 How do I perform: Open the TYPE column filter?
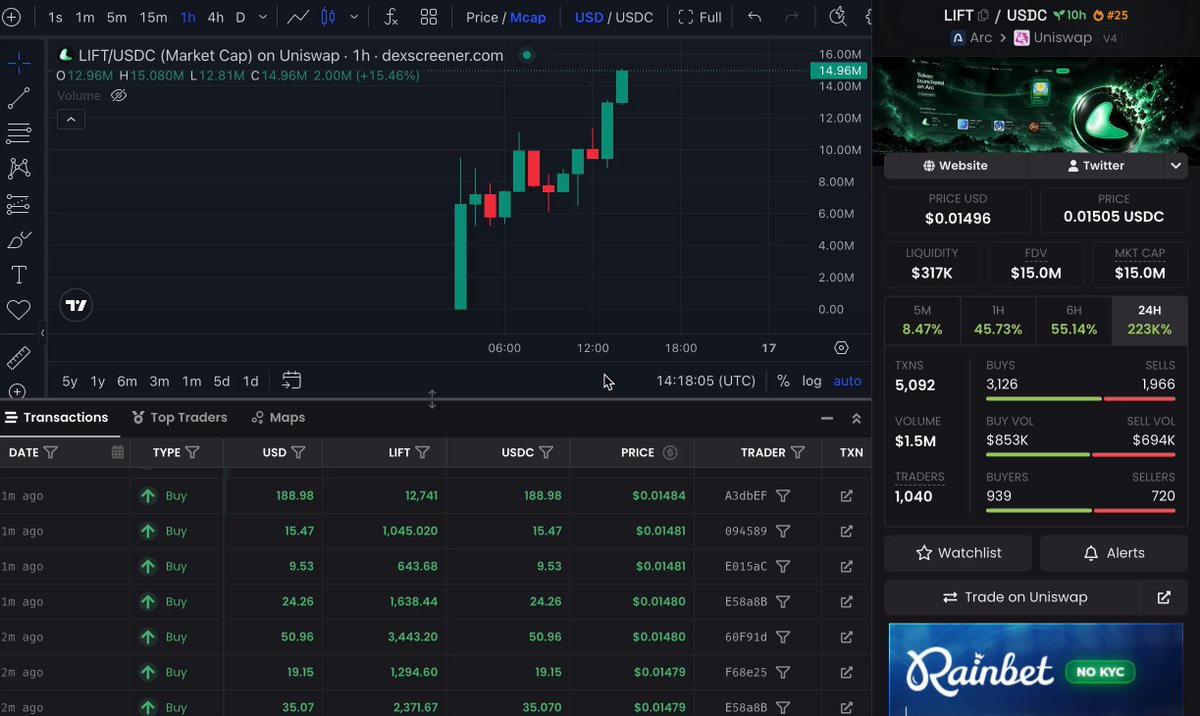click(192, 452)
